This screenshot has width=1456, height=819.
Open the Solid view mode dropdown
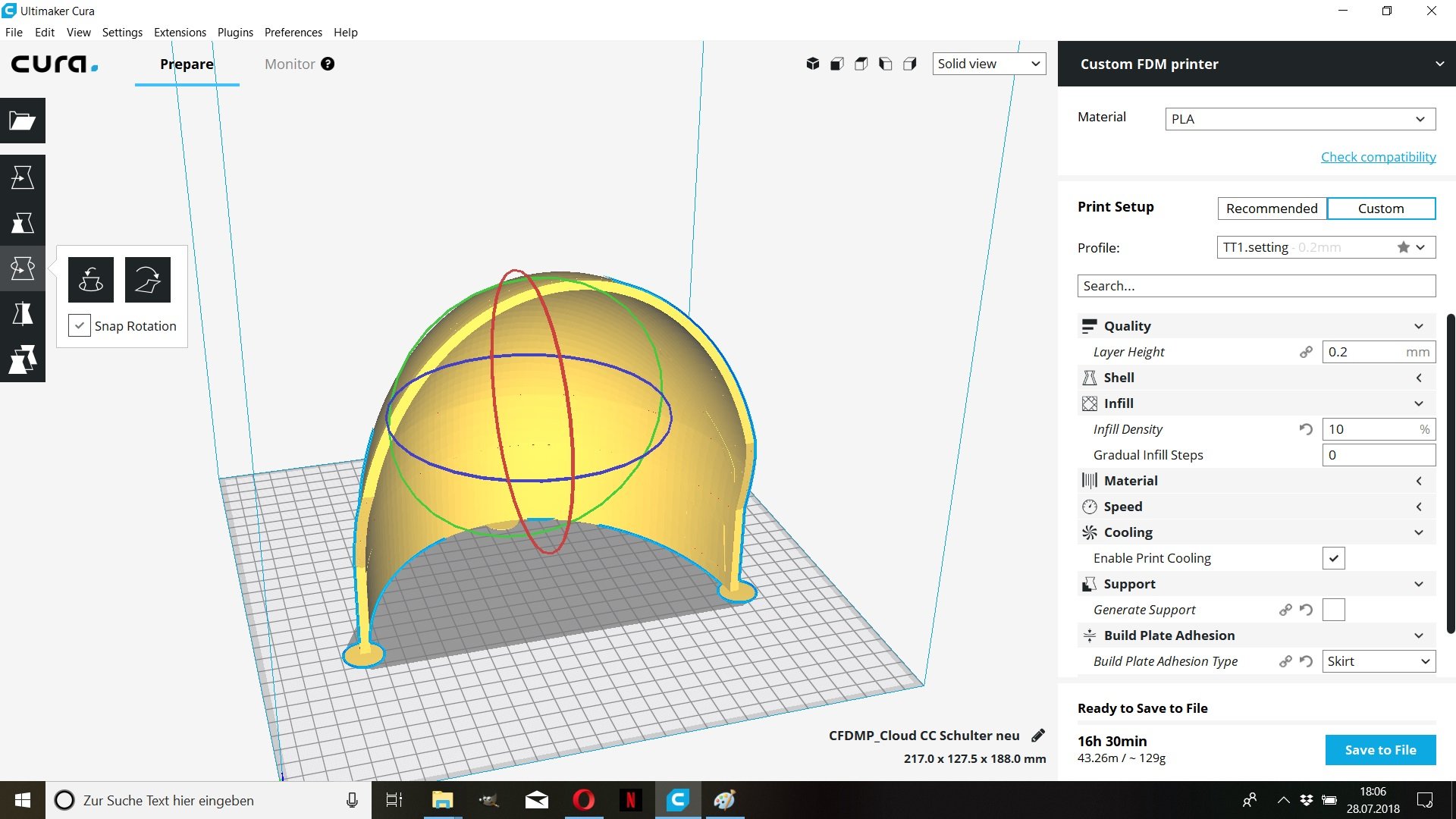pos(989,64)
